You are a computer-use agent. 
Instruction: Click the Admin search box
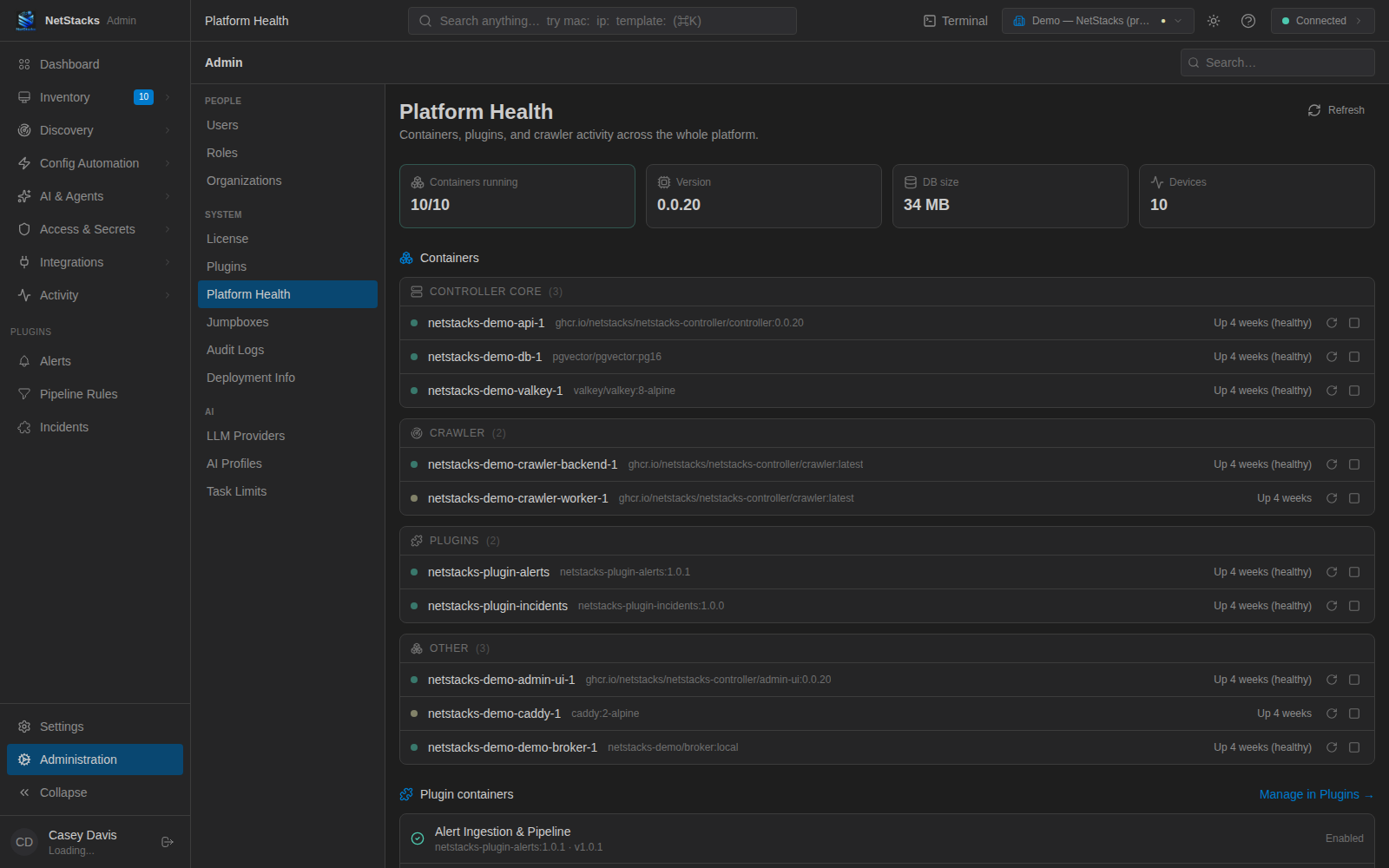coord(1277,62)
